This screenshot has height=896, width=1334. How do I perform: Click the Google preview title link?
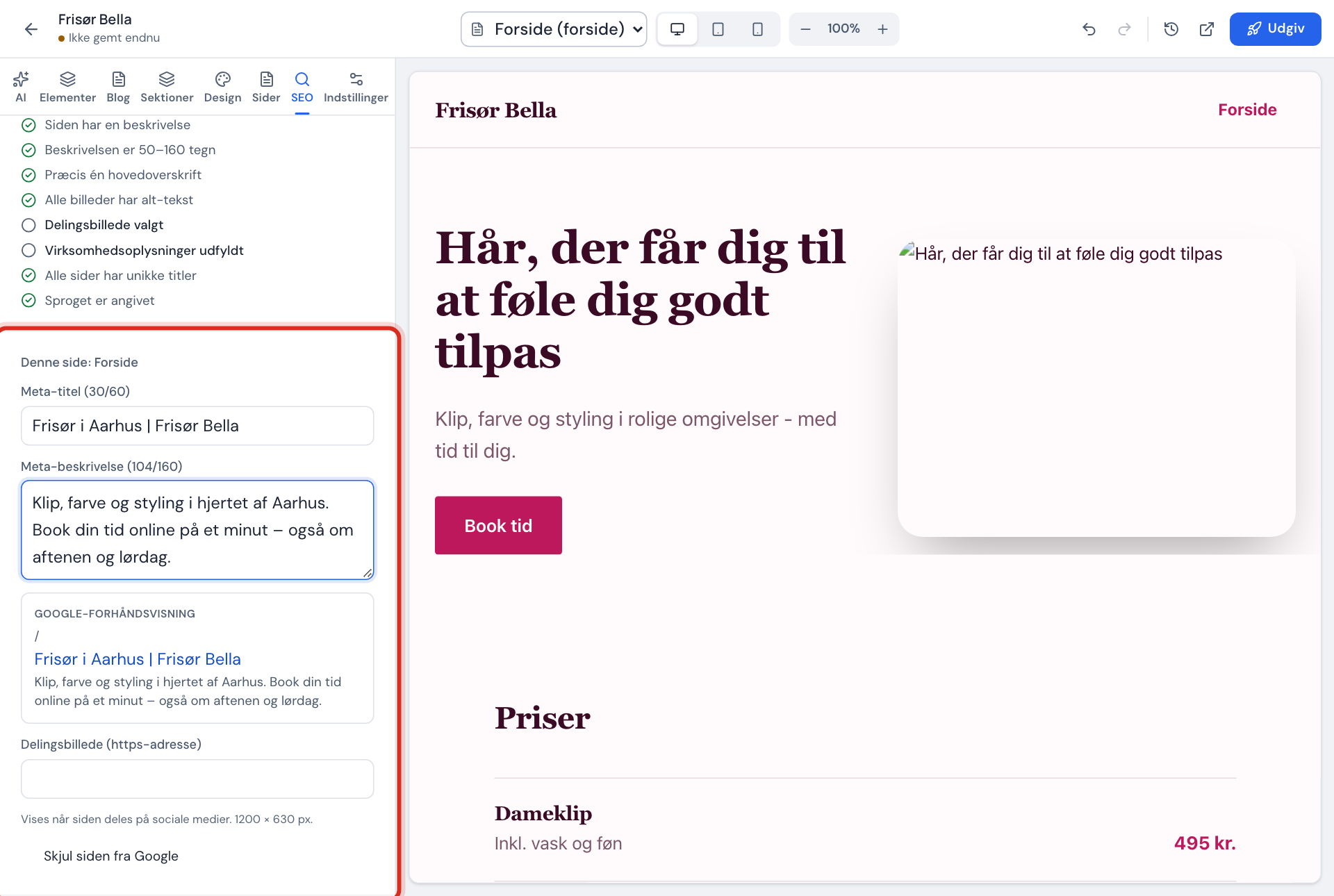138,659
